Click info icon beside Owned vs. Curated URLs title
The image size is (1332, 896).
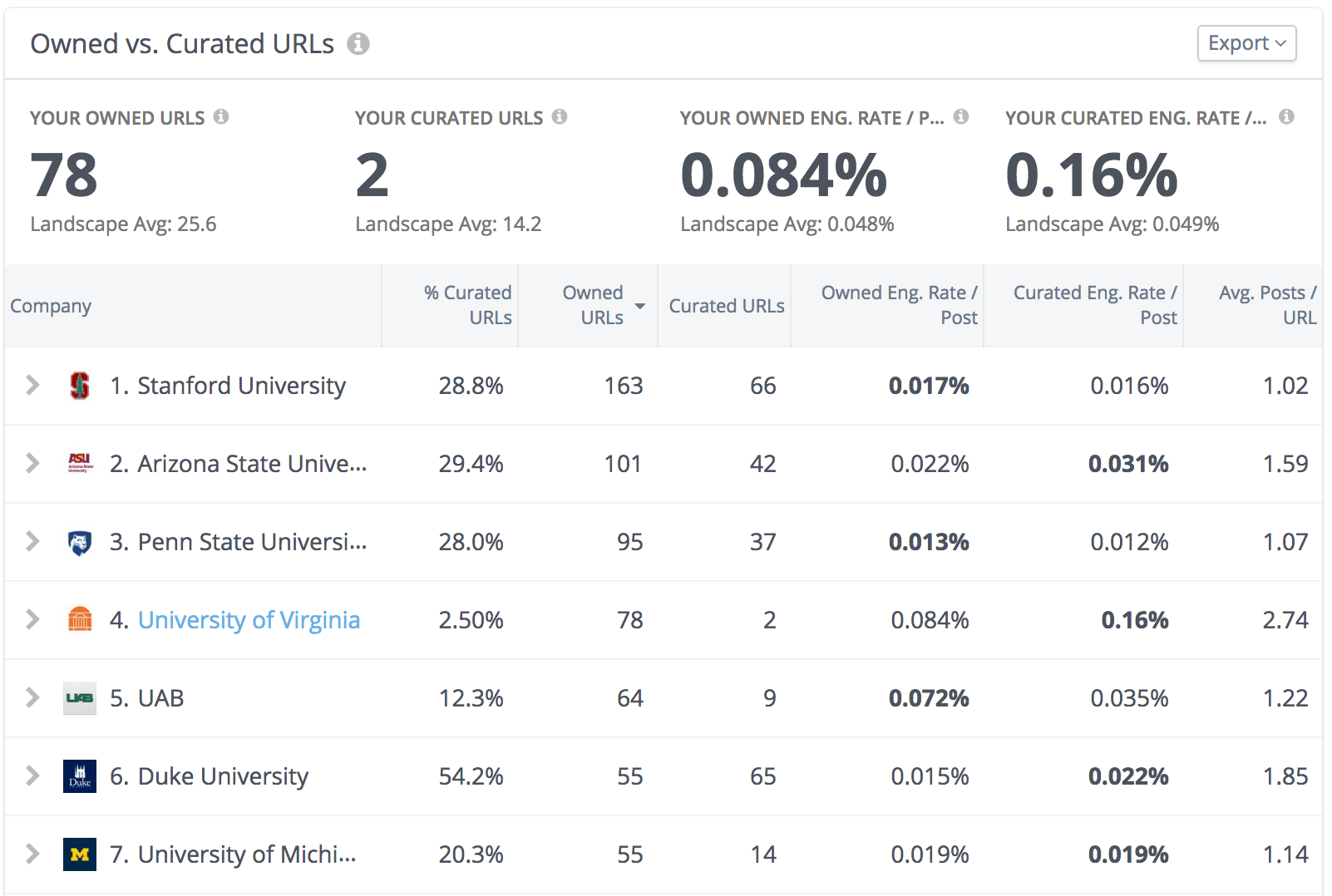[358, 43]
